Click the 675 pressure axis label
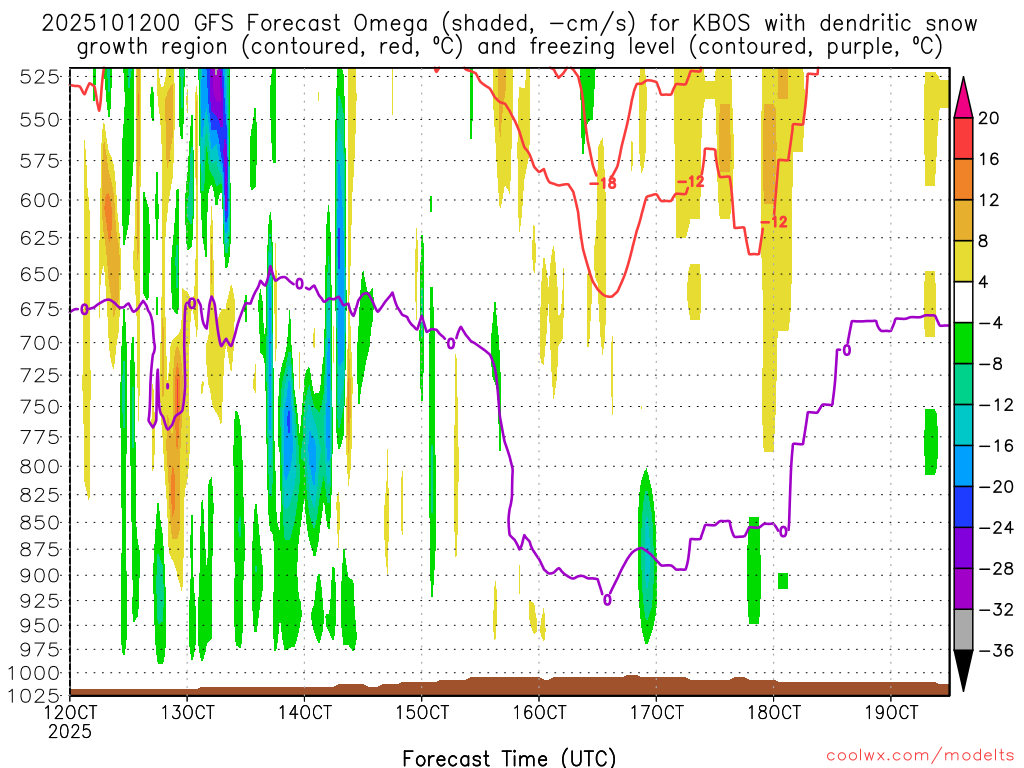Viewport: 1024px width, 768px height. [x=40, y=309]
